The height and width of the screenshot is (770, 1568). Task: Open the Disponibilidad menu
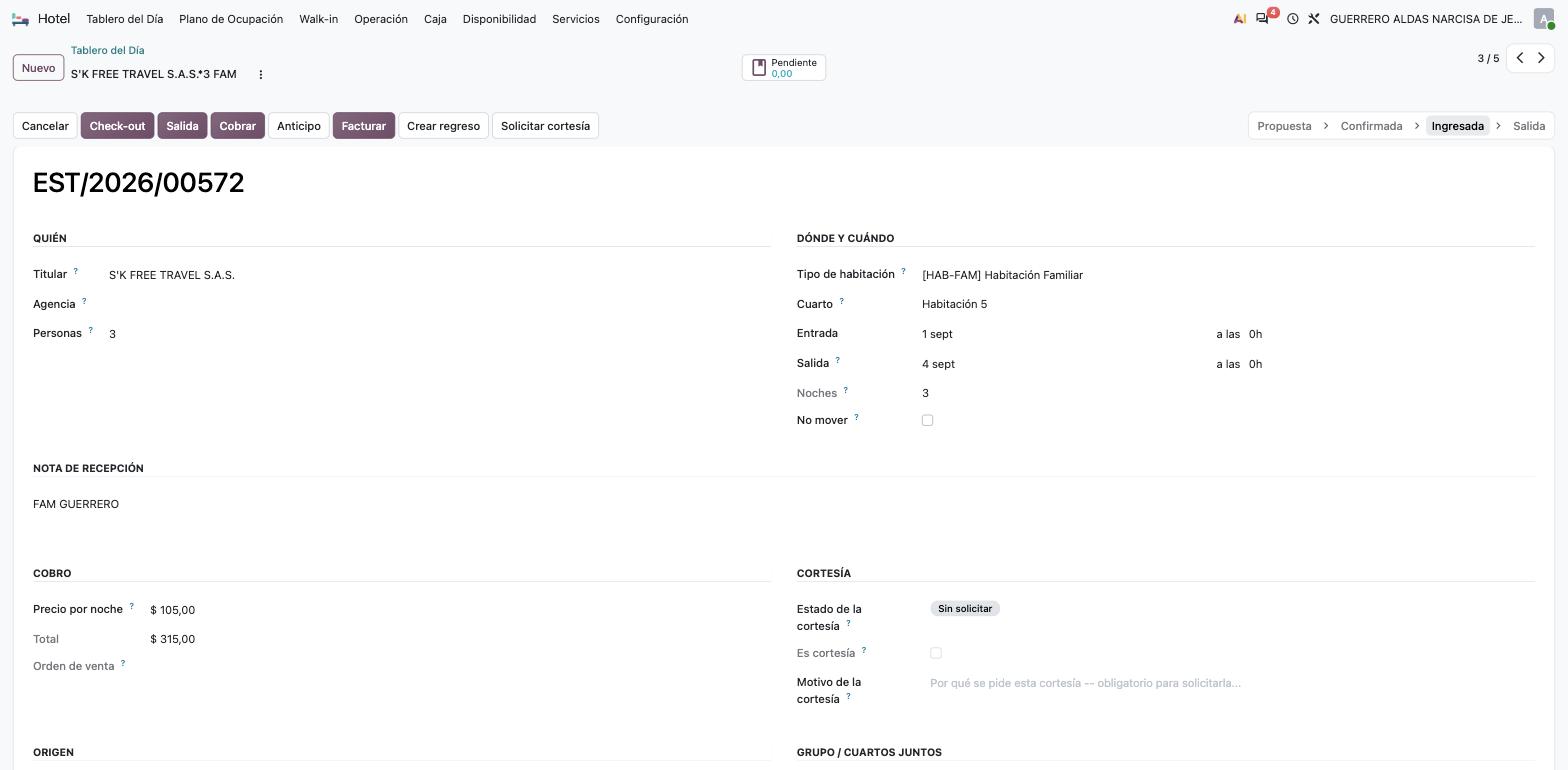pyautogui.click(x=499, y=19)
